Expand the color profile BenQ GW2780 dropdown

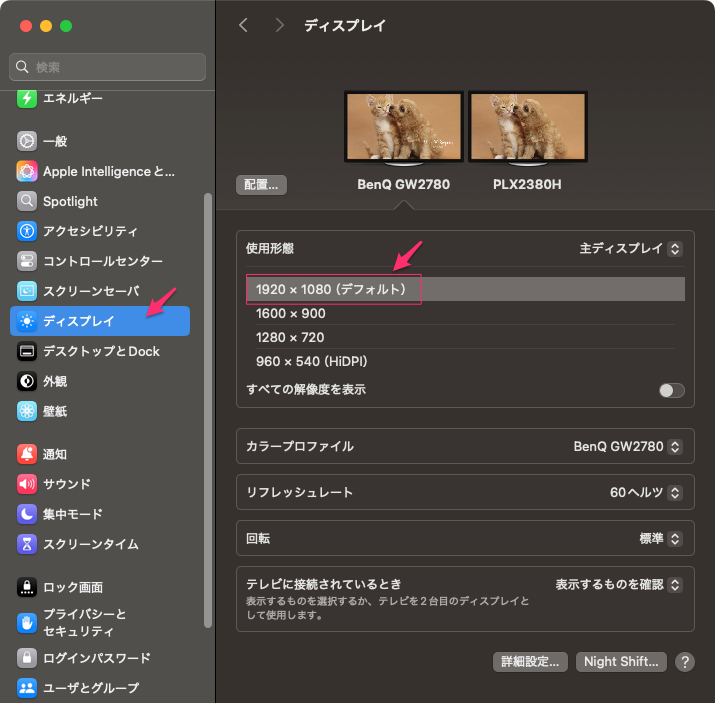pos(628,446)
